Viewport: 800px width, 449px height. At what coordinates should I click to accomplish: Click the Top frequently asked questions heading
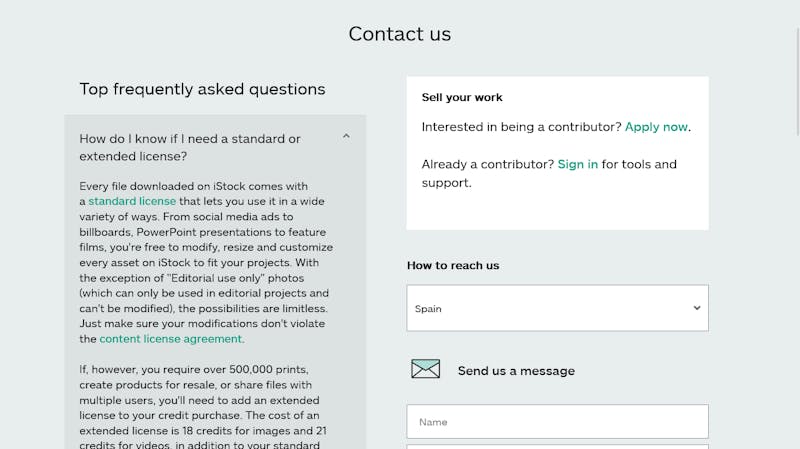(x=202, y=89)
